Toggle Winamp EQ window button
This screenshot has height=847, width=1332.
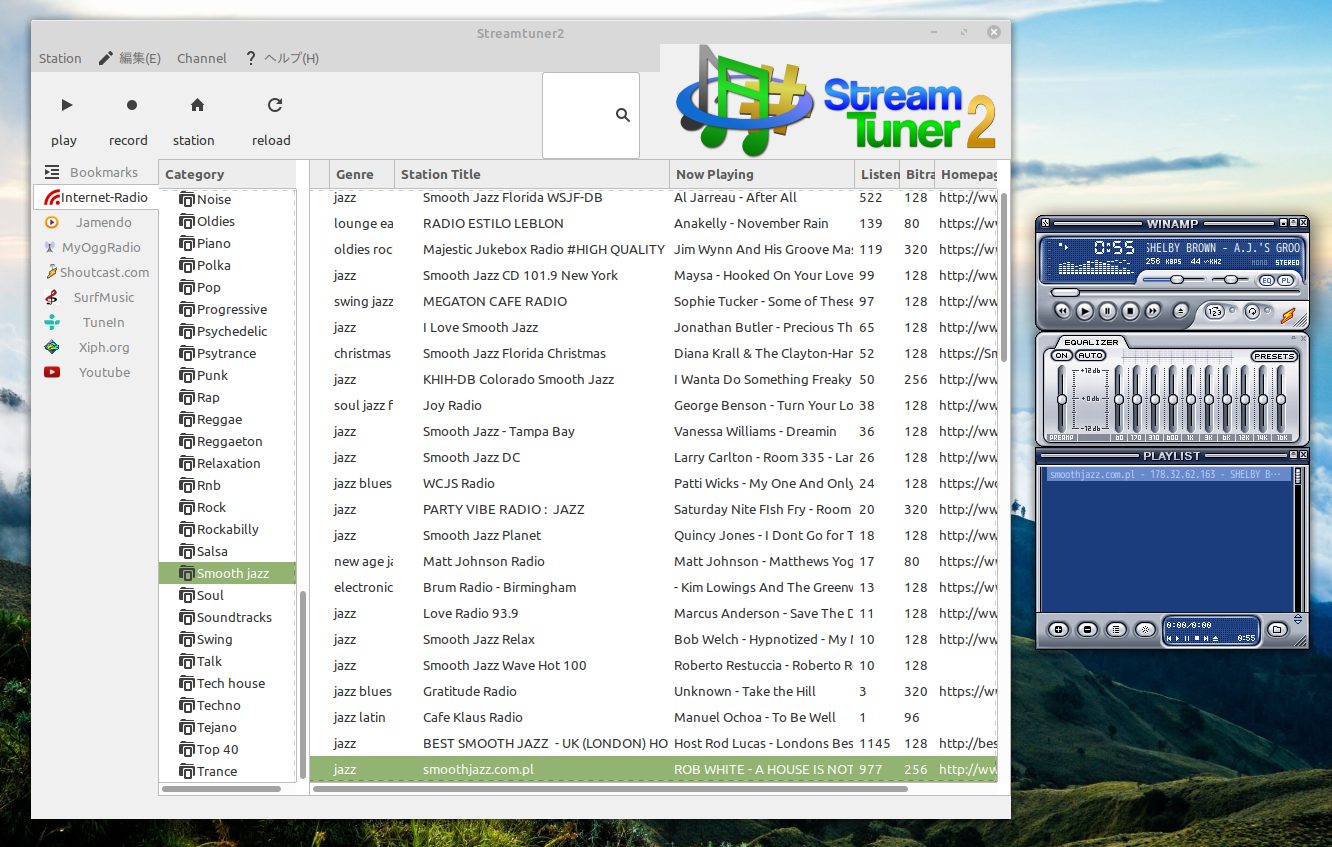coord(1266,280)
